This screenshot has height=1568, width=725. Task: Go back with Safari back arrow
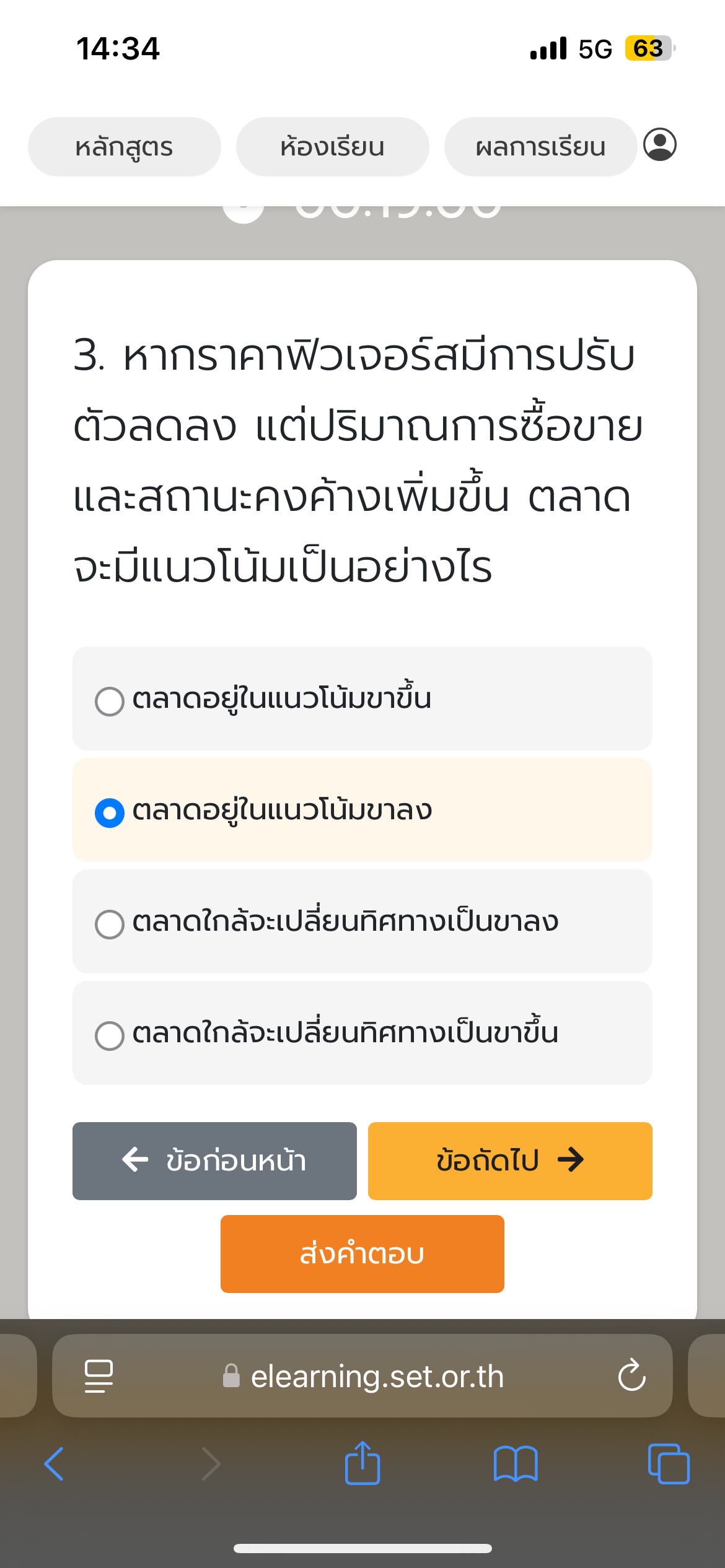(x=55, y=1463)
